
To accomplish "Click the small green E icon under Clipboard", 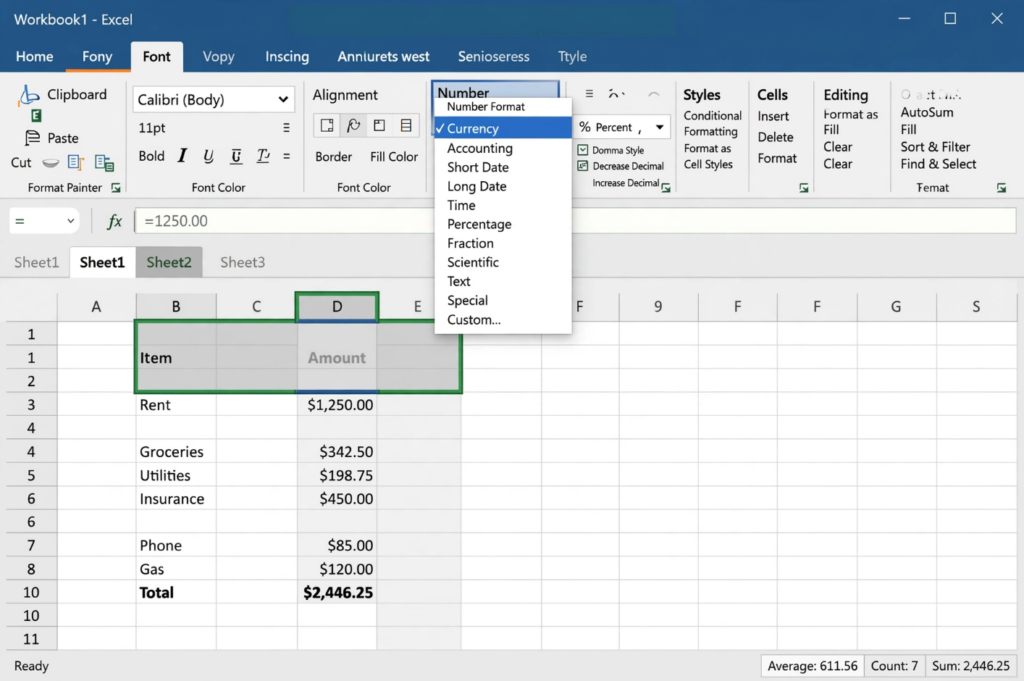I will (x=37, y=116).
